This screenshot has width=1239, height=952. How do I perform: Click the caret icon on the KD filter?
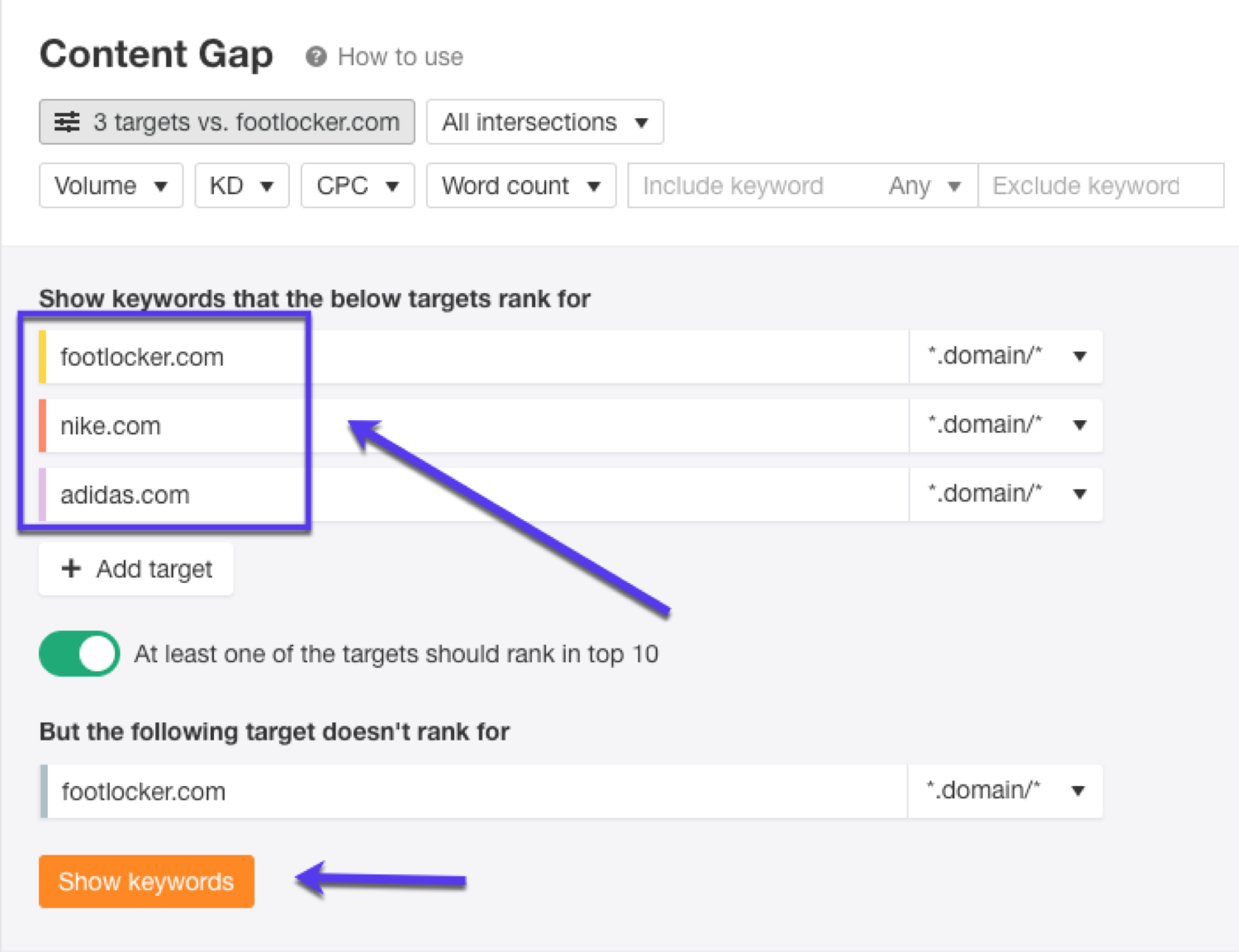[x=266, y=186]
